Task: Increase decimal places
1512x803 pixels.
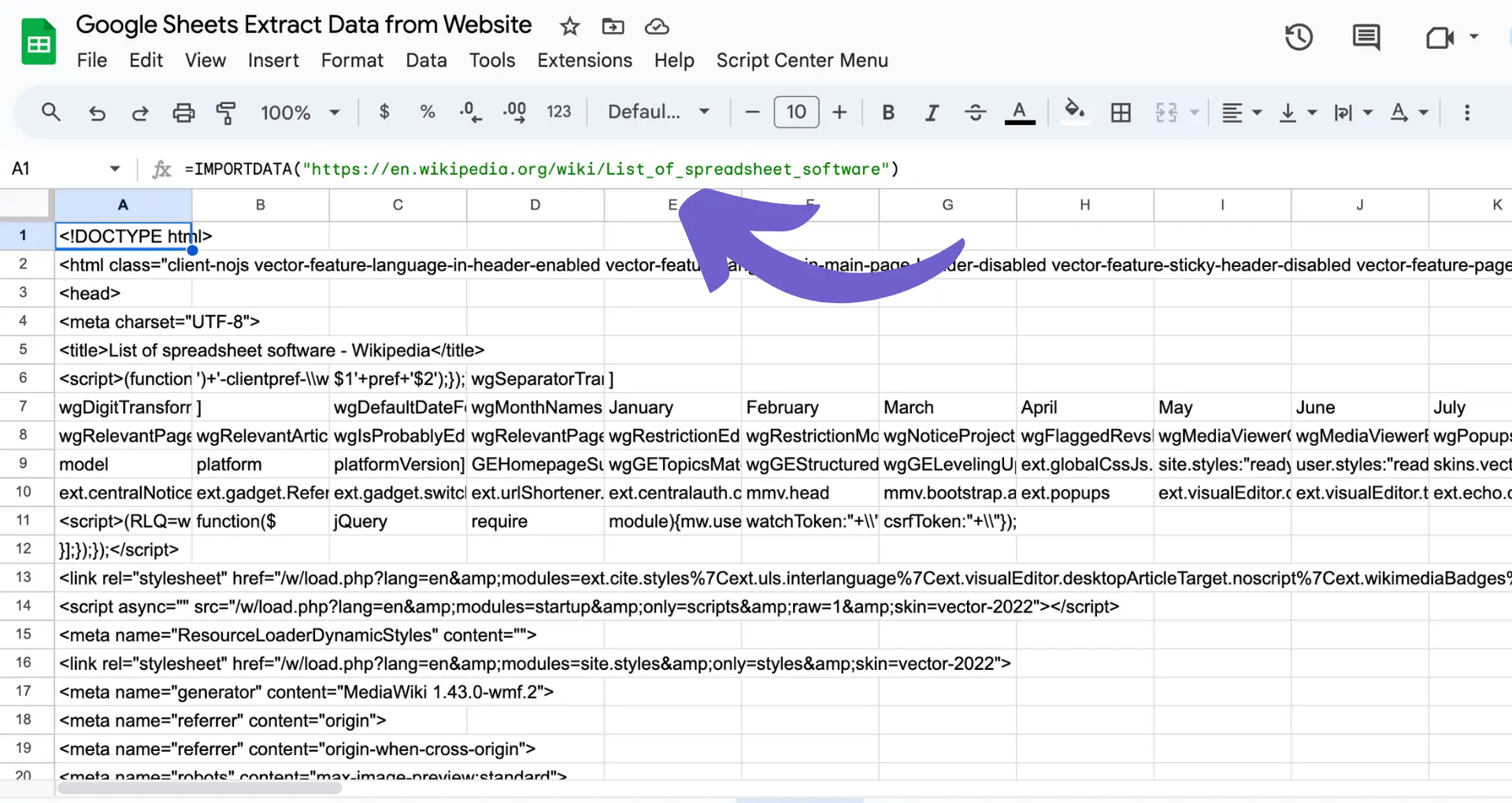Action: 514,112
